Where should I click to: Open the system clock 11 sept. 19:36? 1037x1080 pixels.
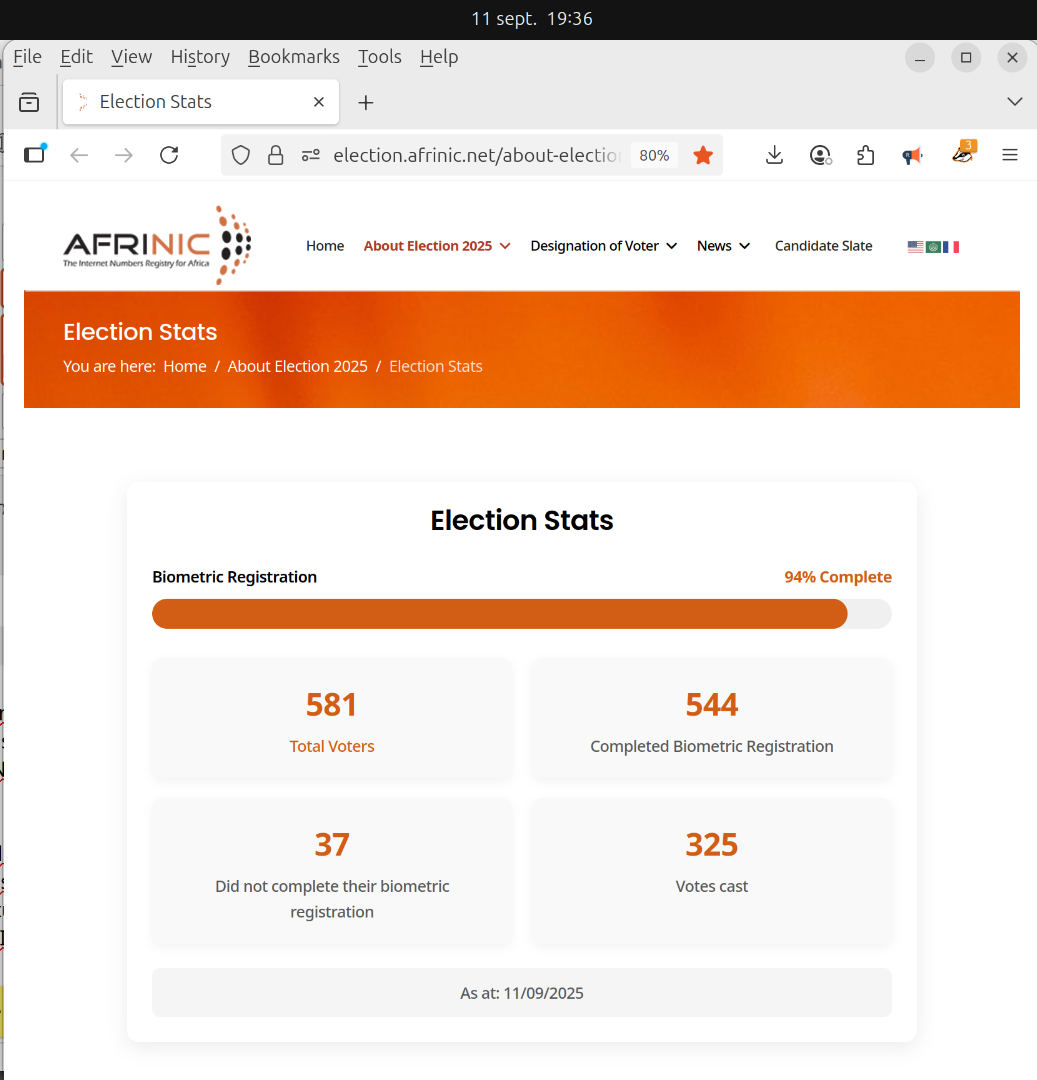532,19
